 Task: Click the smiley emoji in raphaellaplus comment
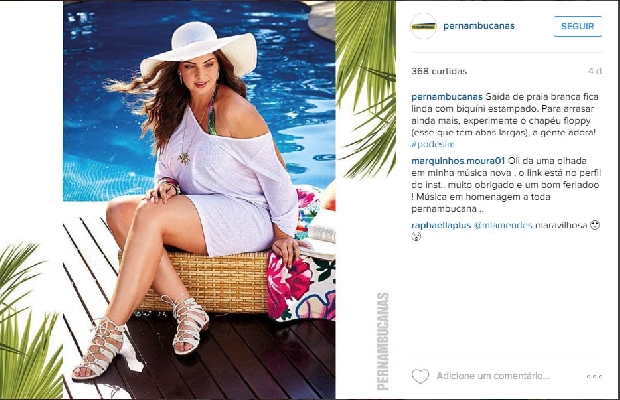595,225
